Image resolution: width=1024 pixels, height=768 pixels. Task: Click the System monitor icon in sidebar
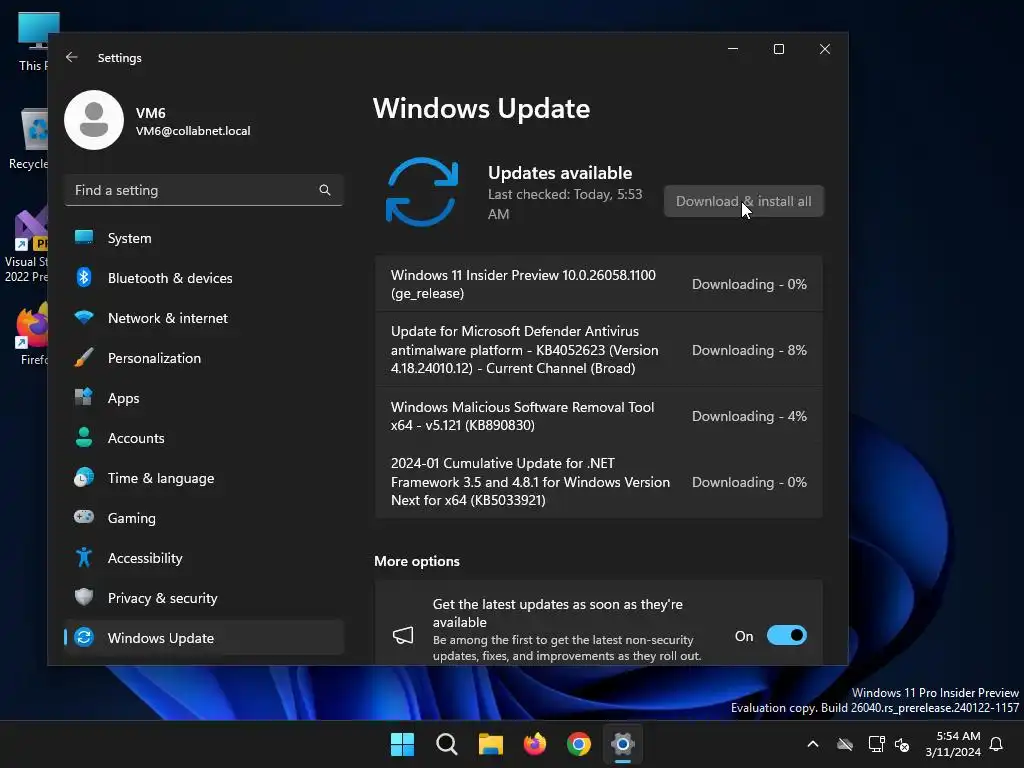click(x=84, y=238)
